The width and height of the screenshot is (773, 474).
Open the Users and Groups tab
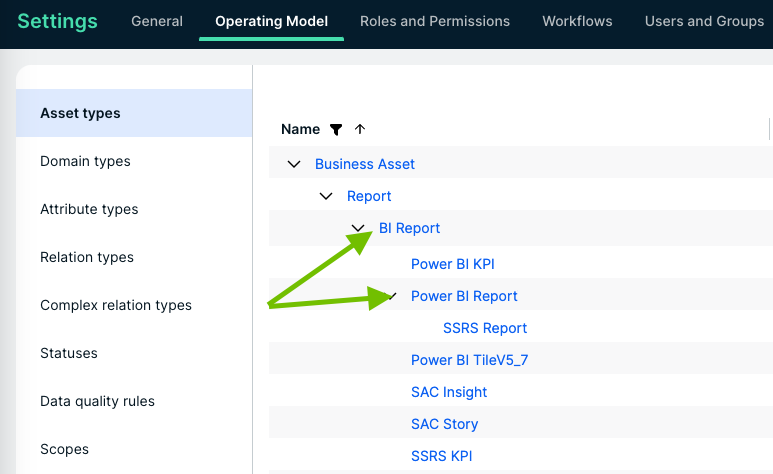(704, 21)
